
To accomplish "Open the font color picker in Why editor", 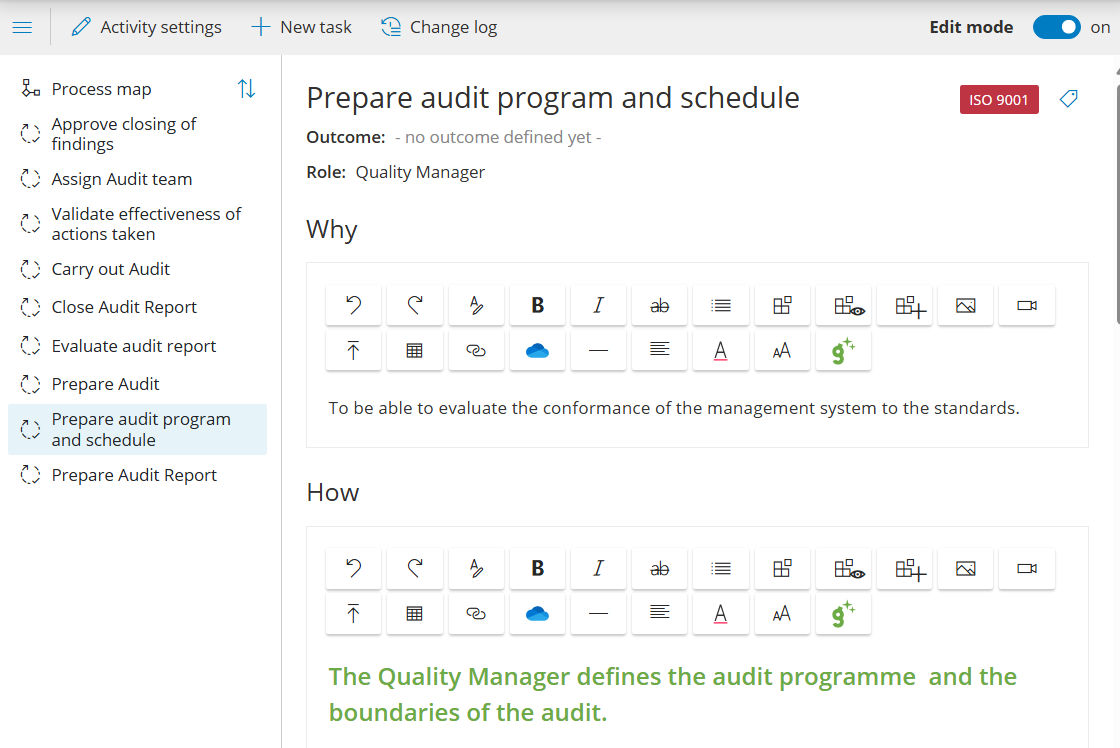I will click(x=720, y=351).
